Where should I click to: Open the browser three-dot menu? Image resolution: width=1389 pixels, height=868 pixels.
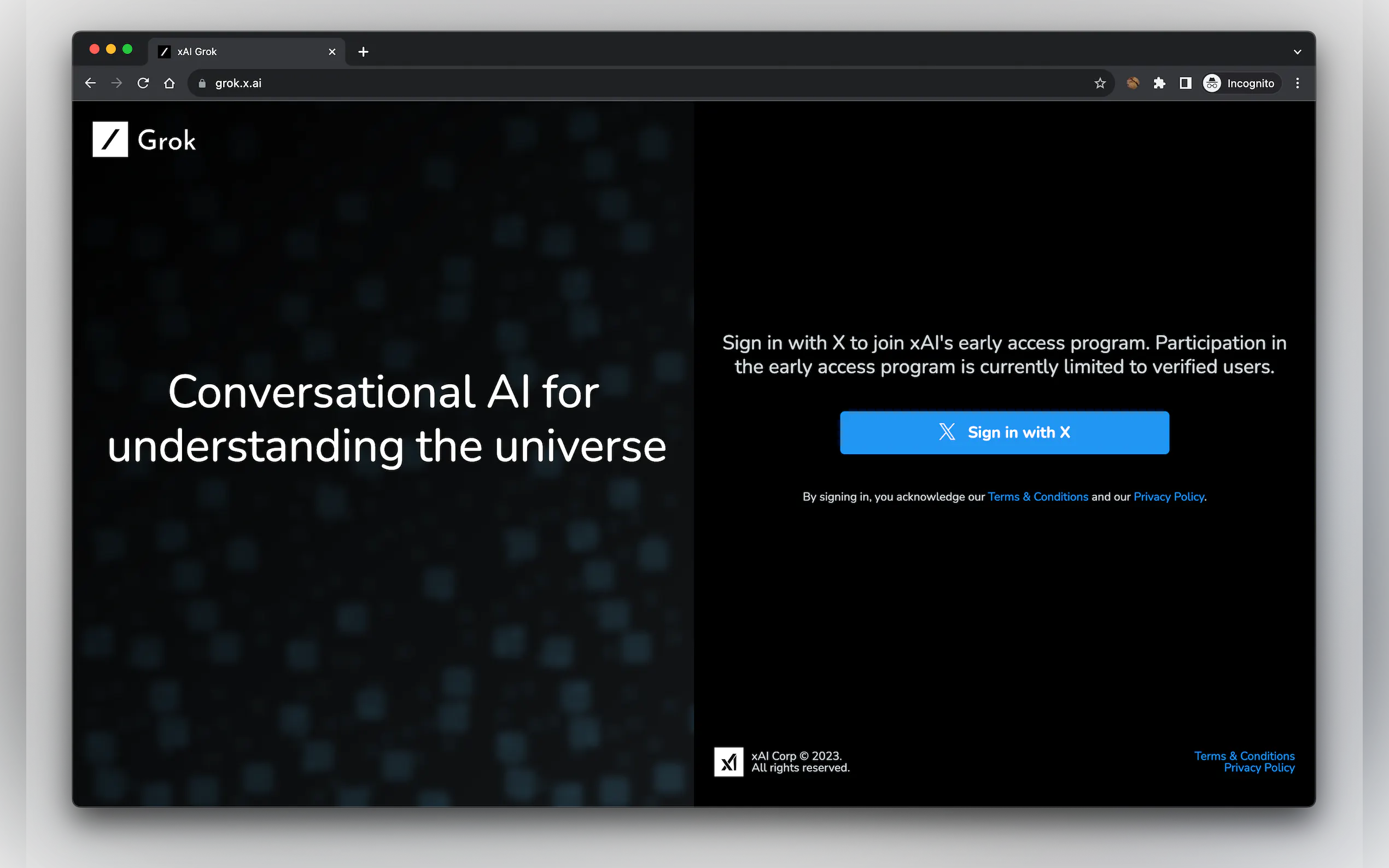[1297, 83]
